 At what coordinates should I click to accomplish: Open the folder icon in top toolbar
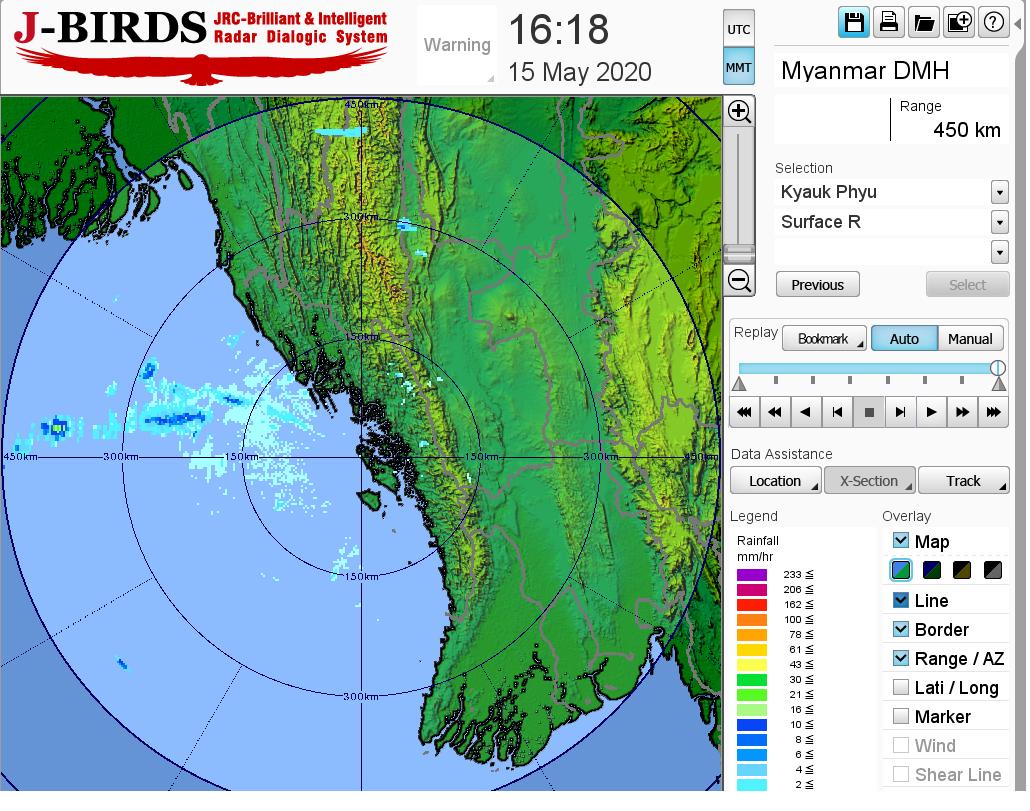coord(923,23)
